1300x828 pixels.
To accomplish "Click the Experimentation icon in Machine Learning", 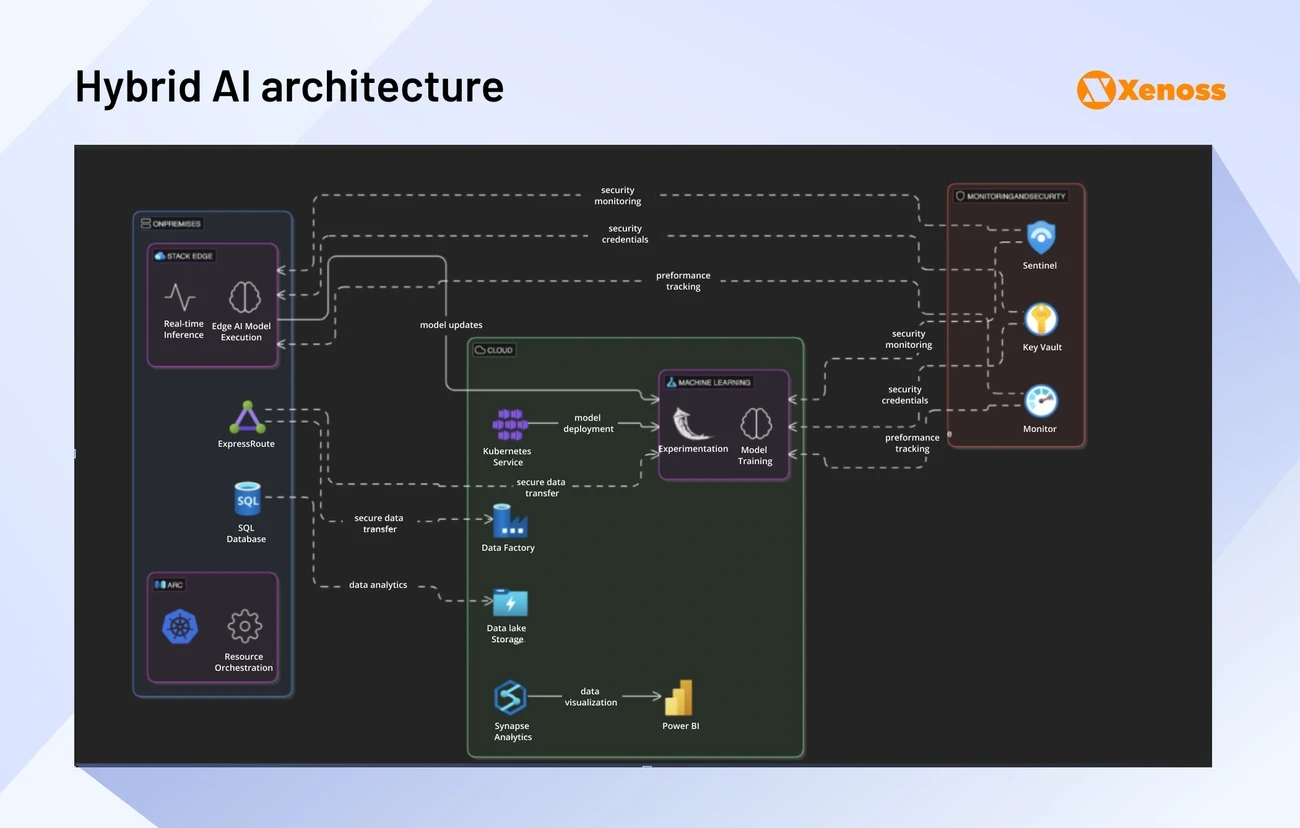I will 693,422.
